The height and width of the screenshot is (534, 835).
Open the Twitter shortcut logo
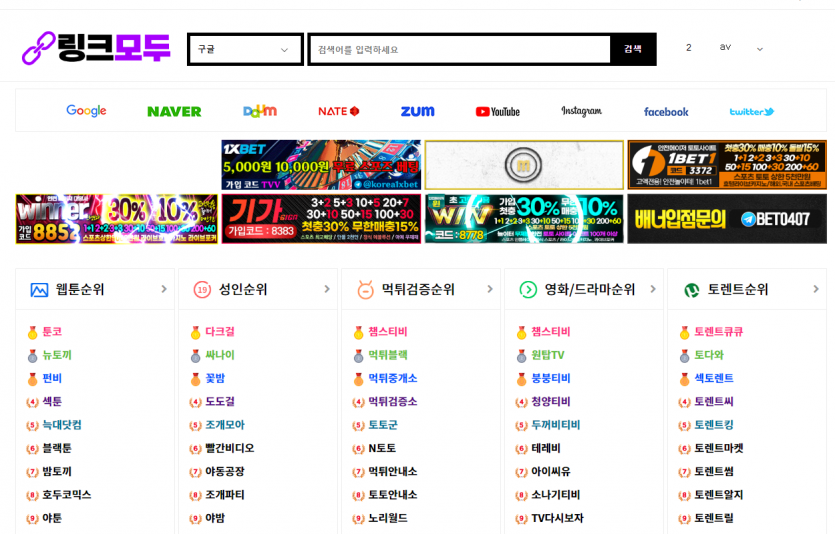click(751, 111)
